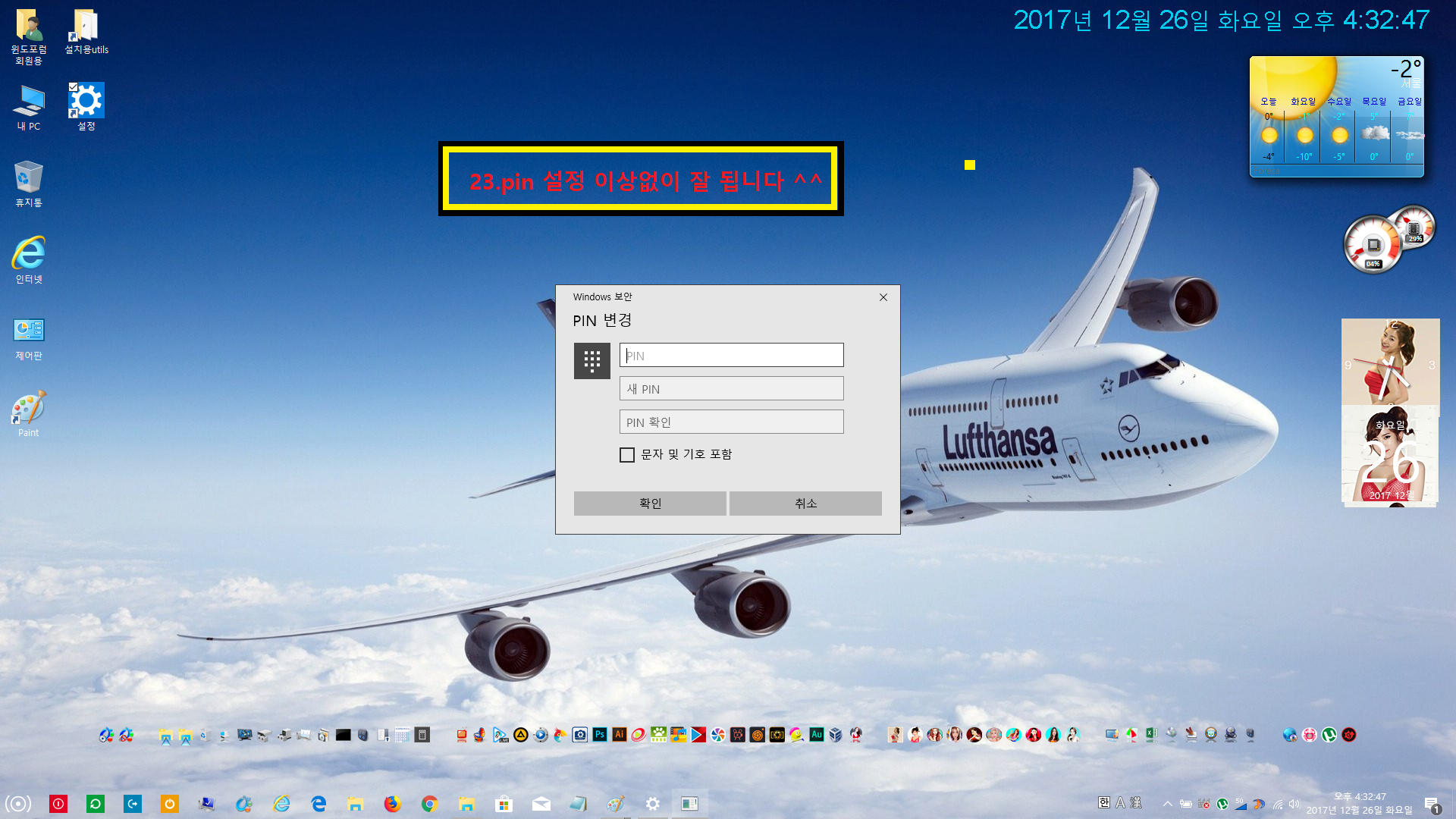Launch the Paint desktop shortcut
Image resolution: width=1456 pixels, height=819 pixels.
[29, 414]
